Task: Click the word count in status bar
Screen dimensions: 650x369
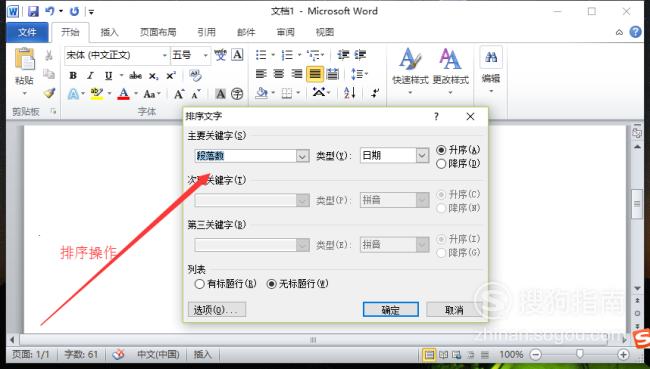Action: tap(81, 354)
